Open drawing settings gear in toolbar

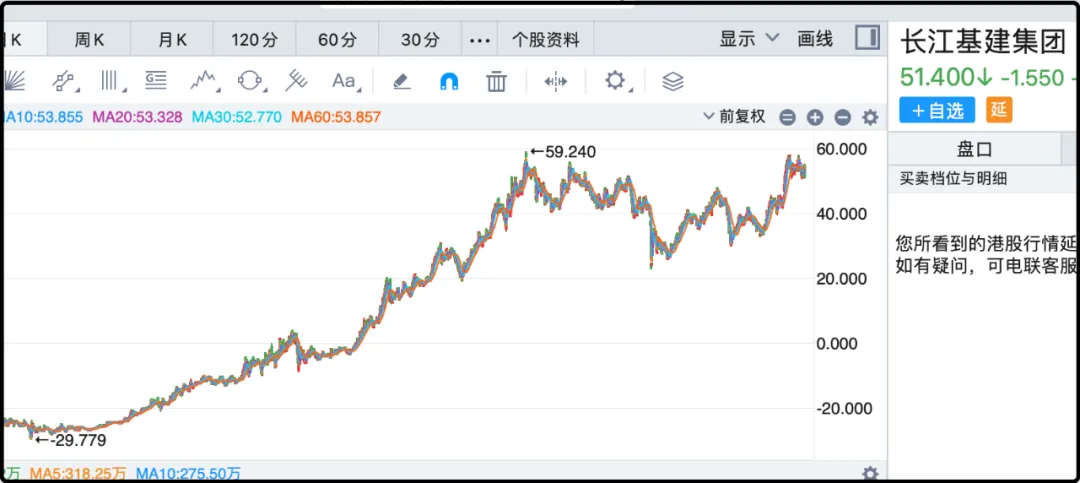click(x=615, y=81)
